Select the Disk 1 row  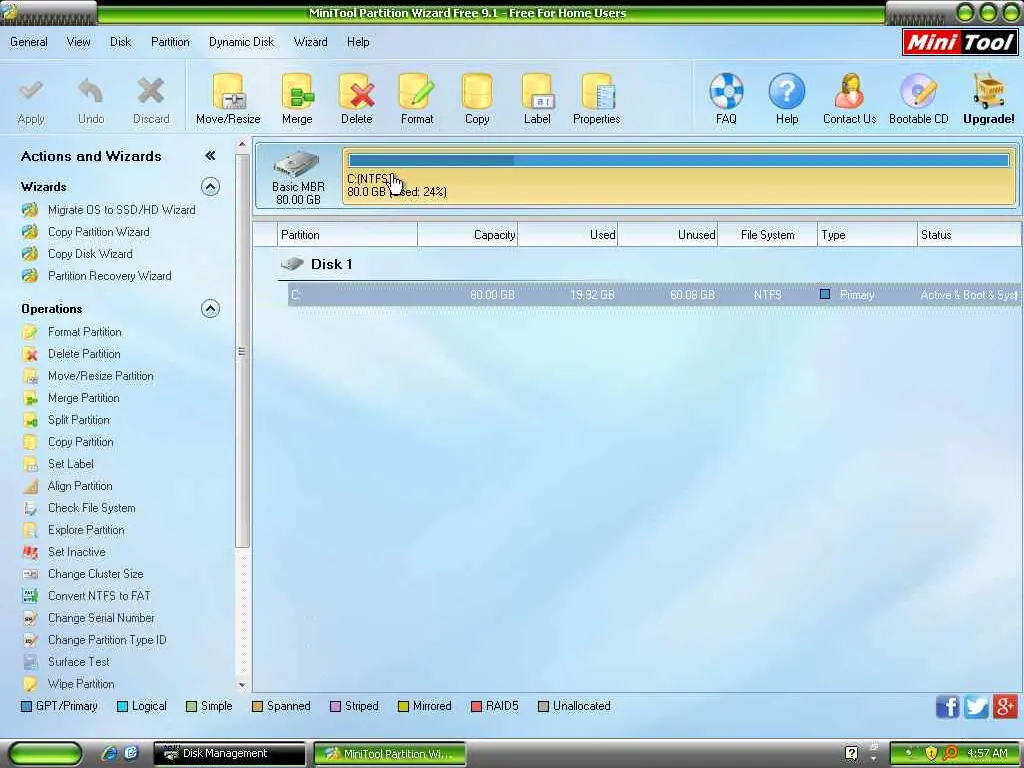click(317, 264)
